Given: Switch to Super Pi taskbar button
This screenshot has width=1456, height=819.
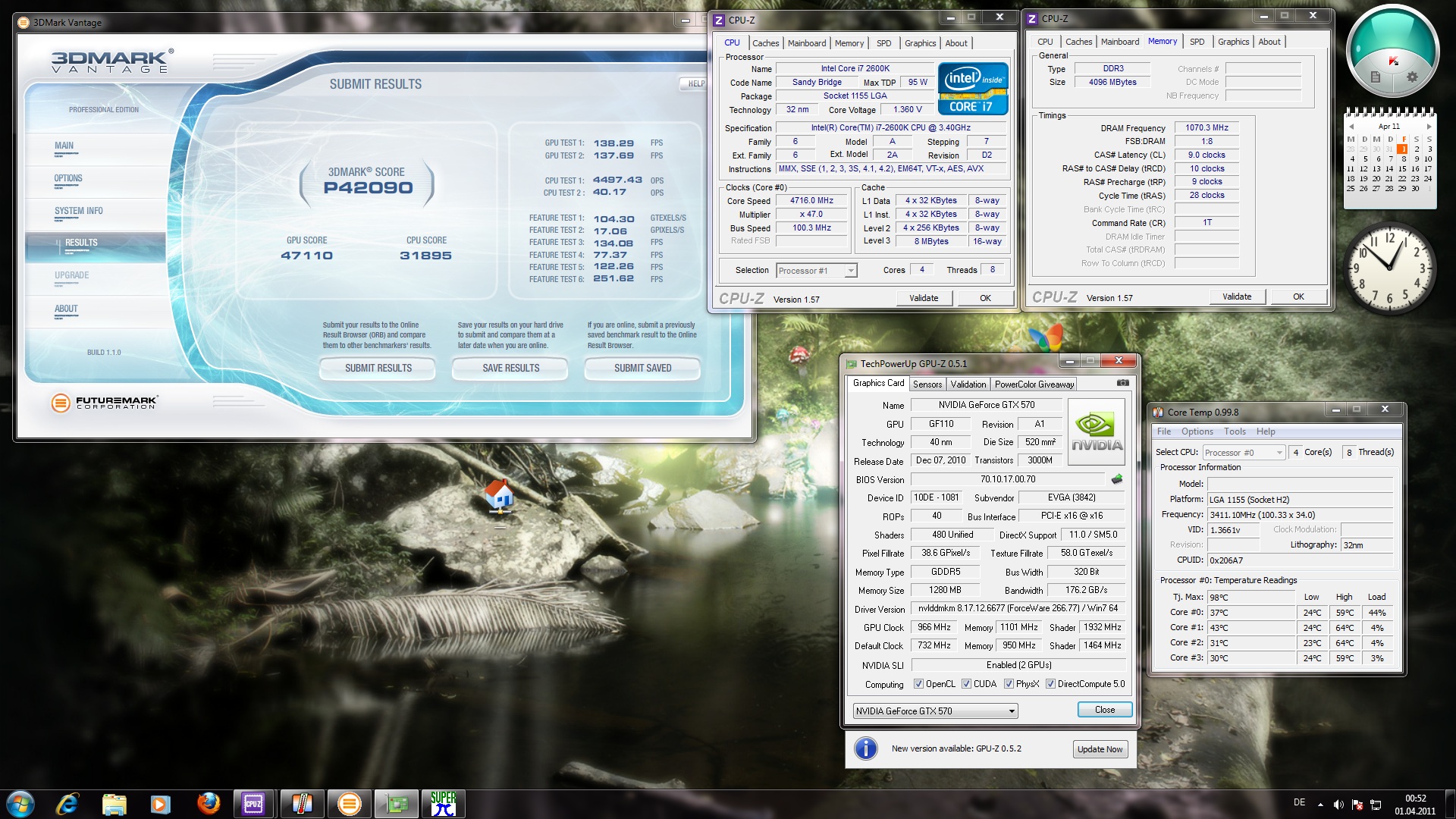Looking at the screenshot, I should point(444,803).
